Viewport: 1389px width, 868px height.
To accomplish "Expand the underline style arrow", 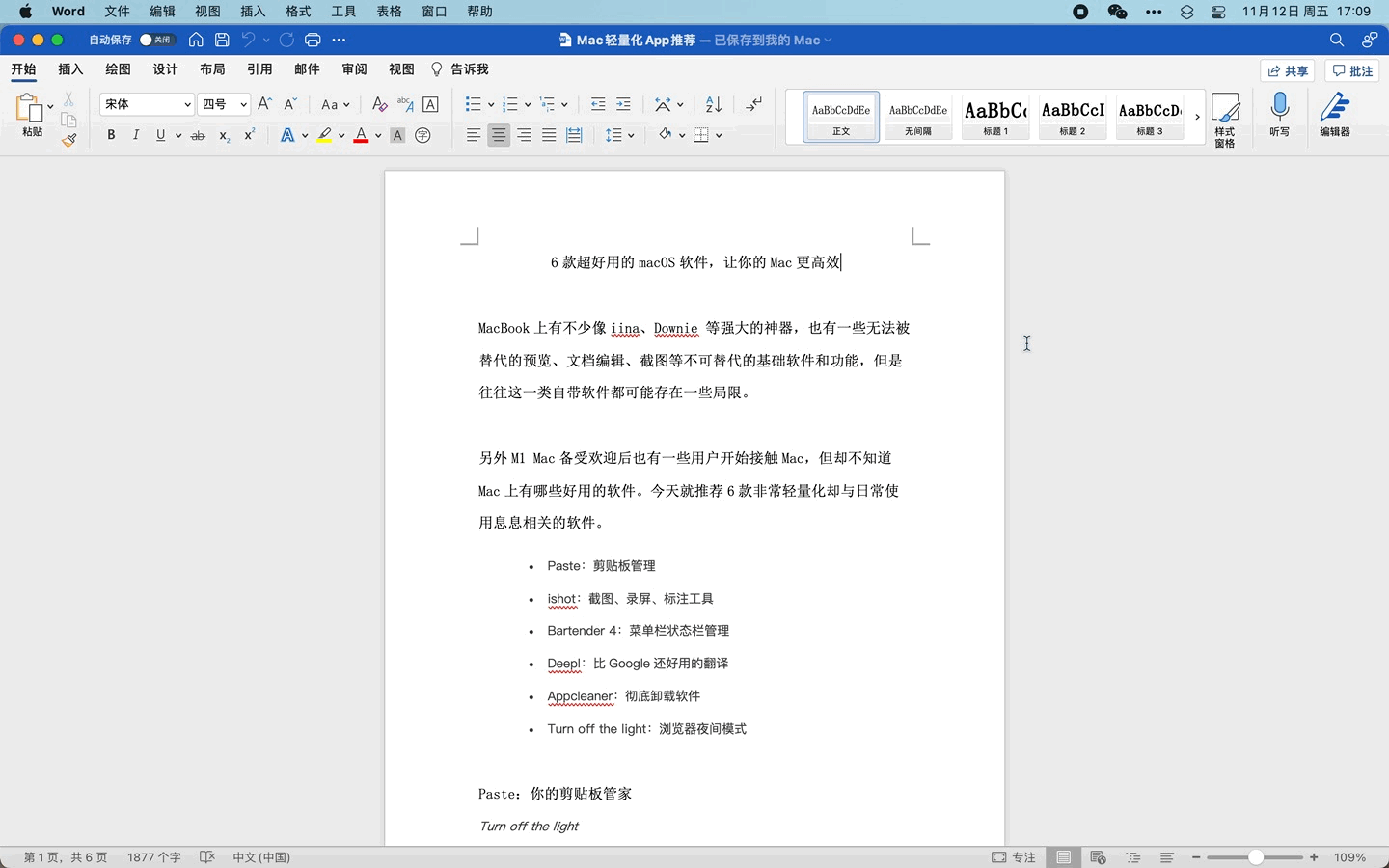I will tap(178, 136).
